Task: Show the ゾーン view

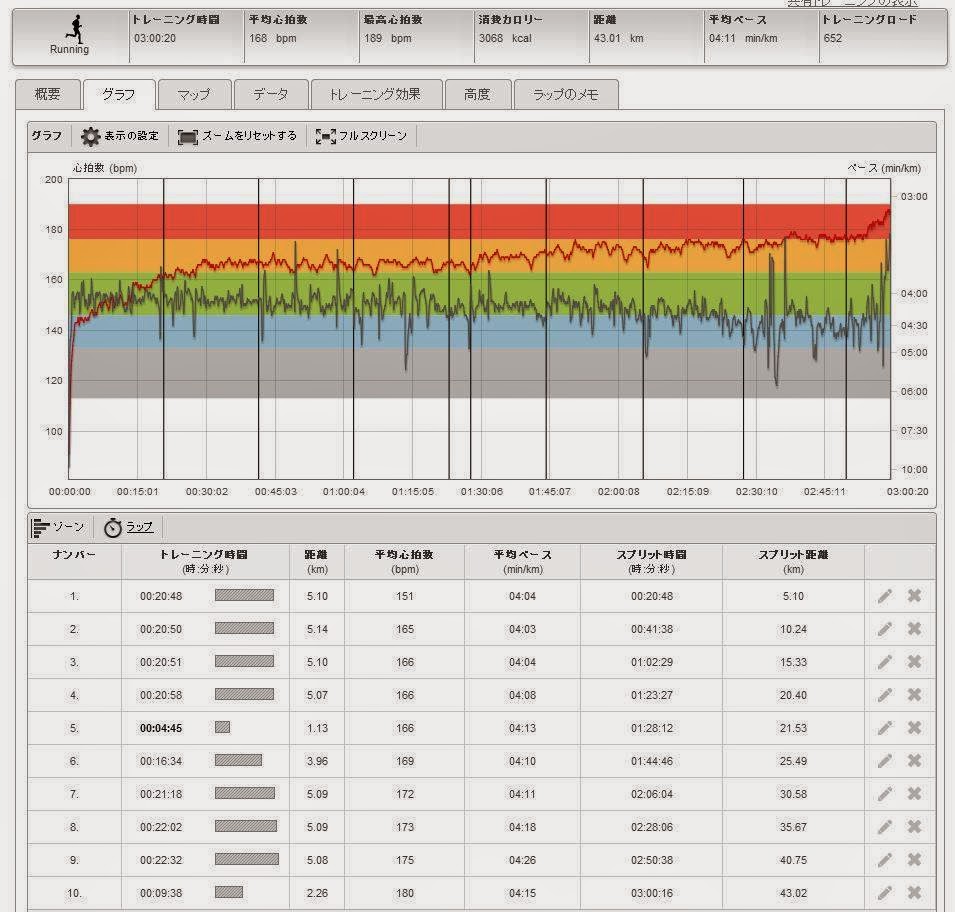Action: click(58, 527)
